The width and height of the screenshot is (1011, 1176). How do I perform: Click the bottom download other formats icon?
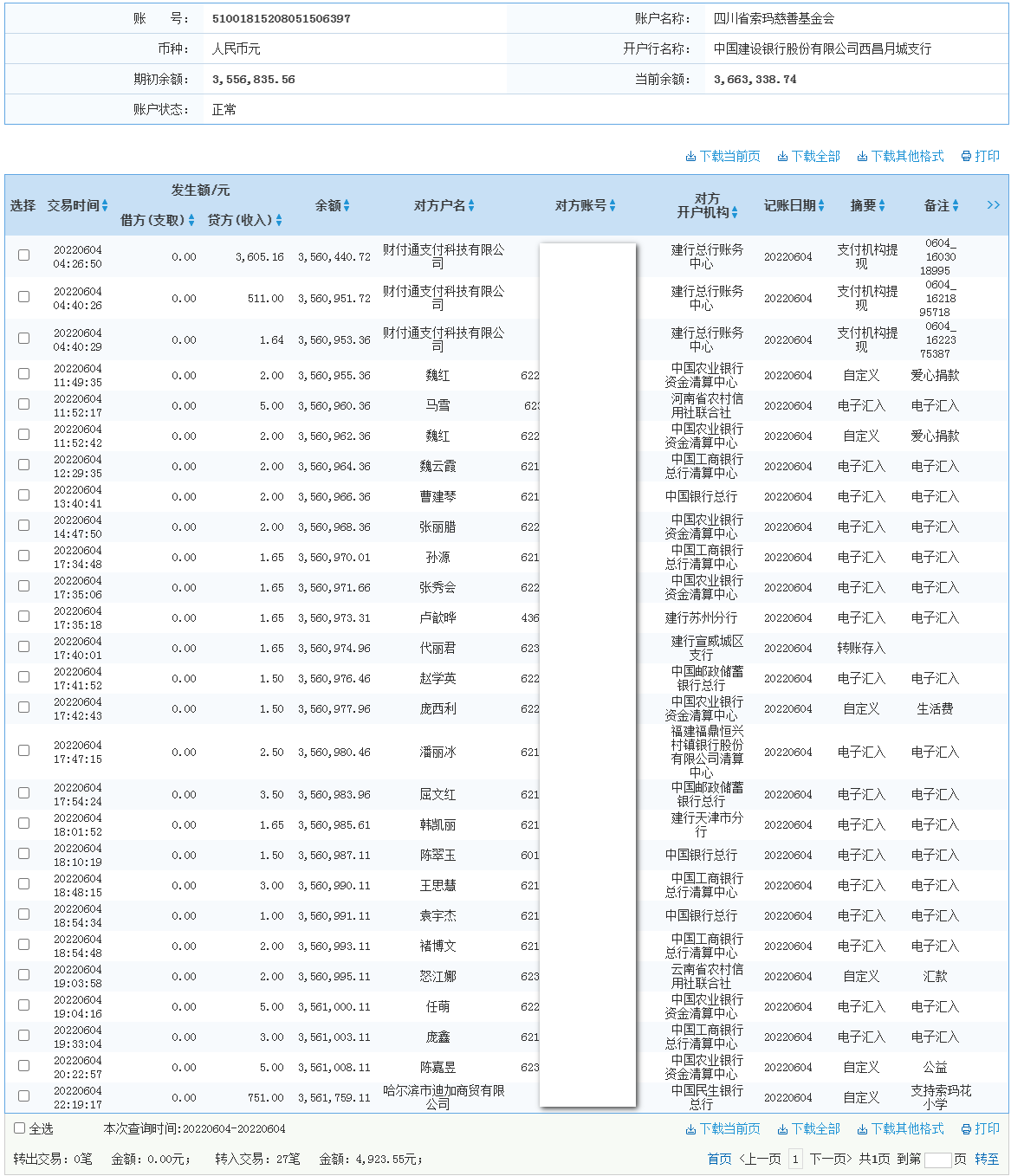tap(862, 1129)
